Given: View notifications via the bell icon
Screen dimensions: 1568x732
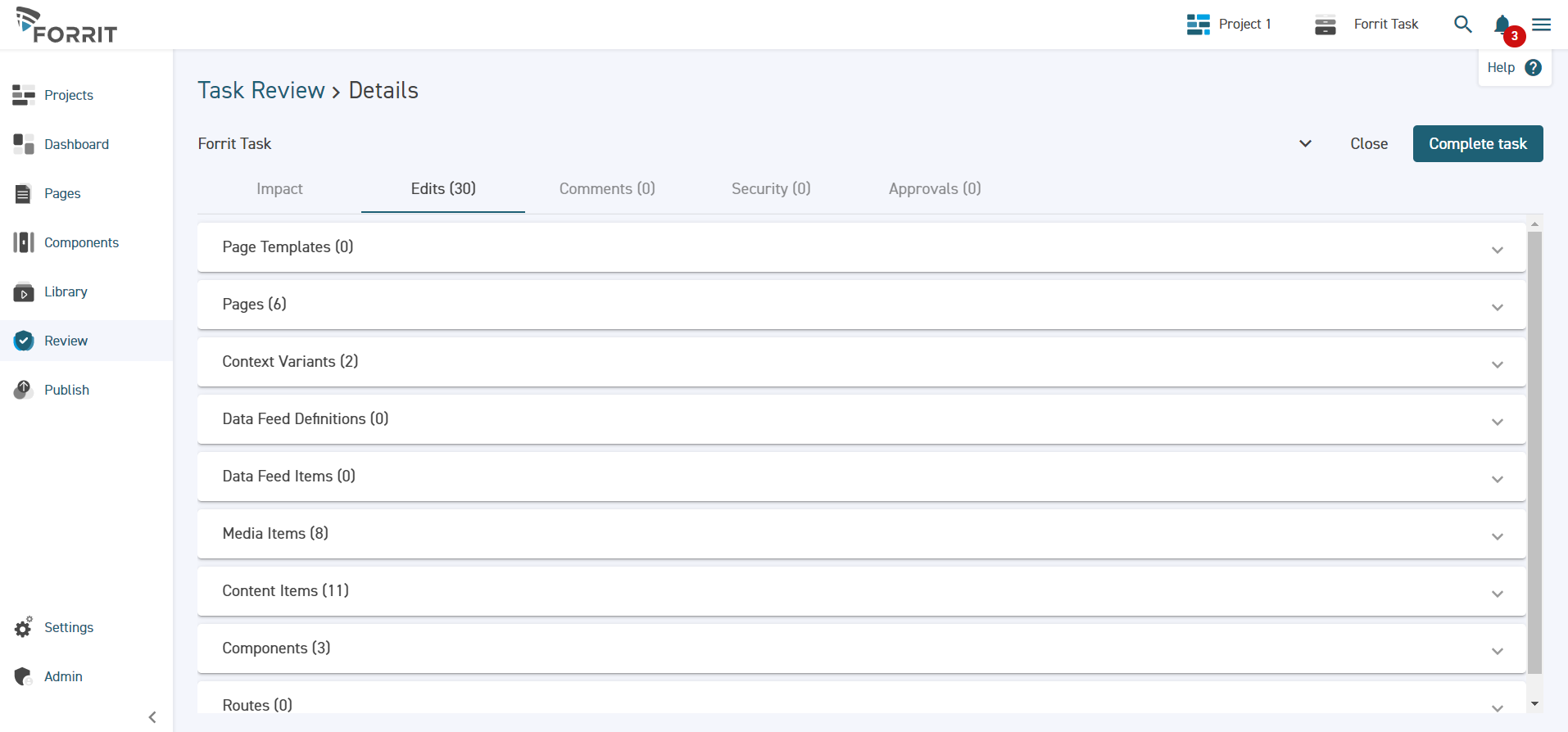Looking at the screenshot, I should (x=1502, y=25).
